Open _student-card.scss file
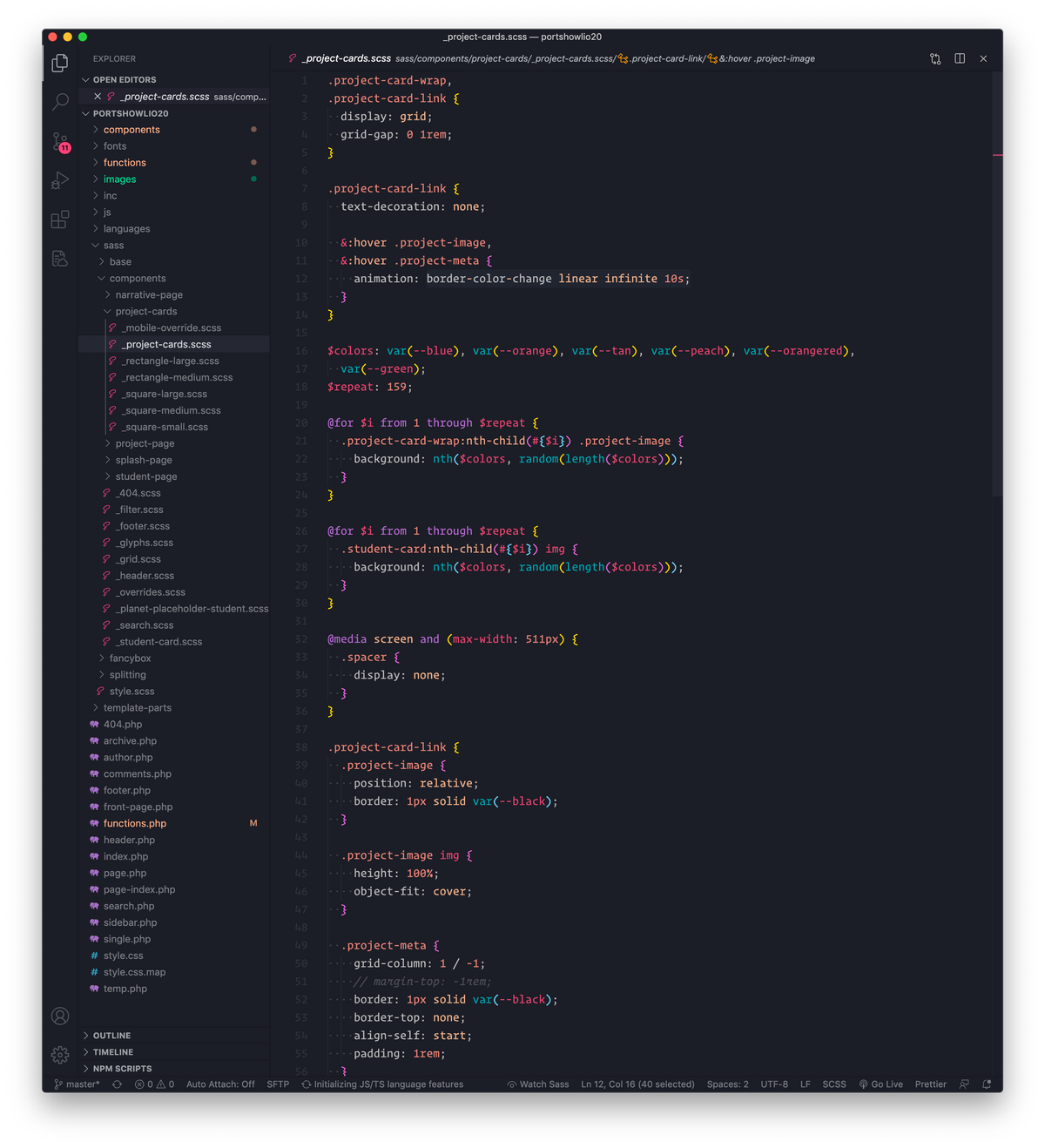The height and width of the screenshot is (1148, 1045). 174,642
